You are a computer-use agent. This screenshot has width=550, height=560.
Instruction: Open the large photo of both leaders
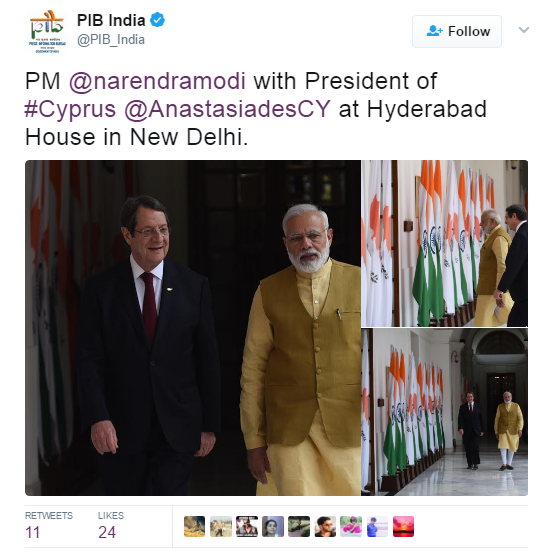click(193, 328)
